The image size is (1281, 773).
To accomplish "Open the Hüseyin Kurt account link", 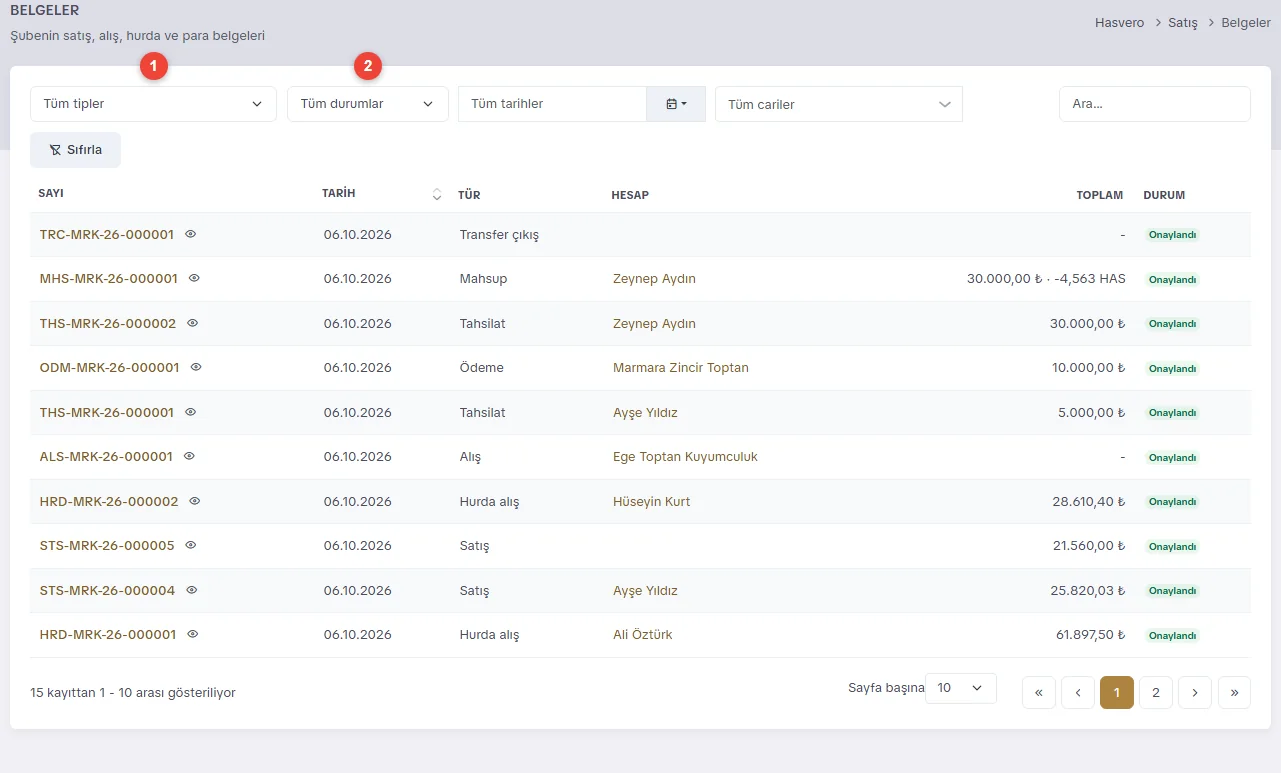I will [x=651, y=501].
